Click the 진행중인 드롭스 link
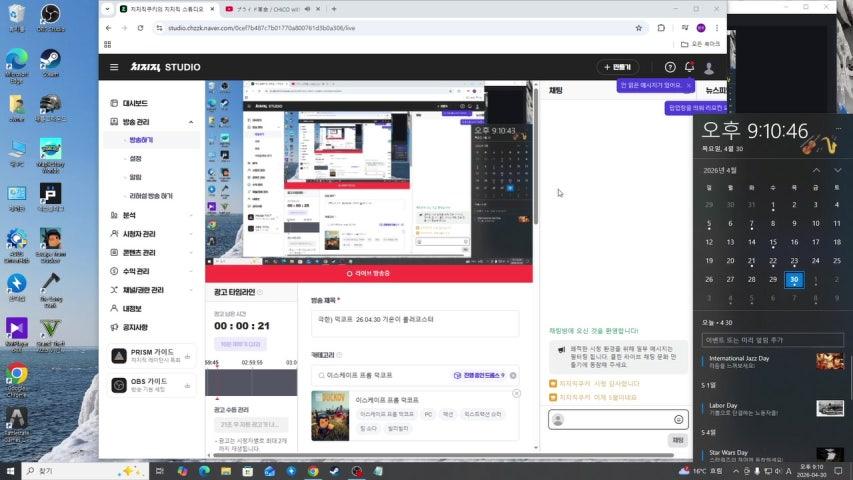853x480 pixels. [479, 375]
